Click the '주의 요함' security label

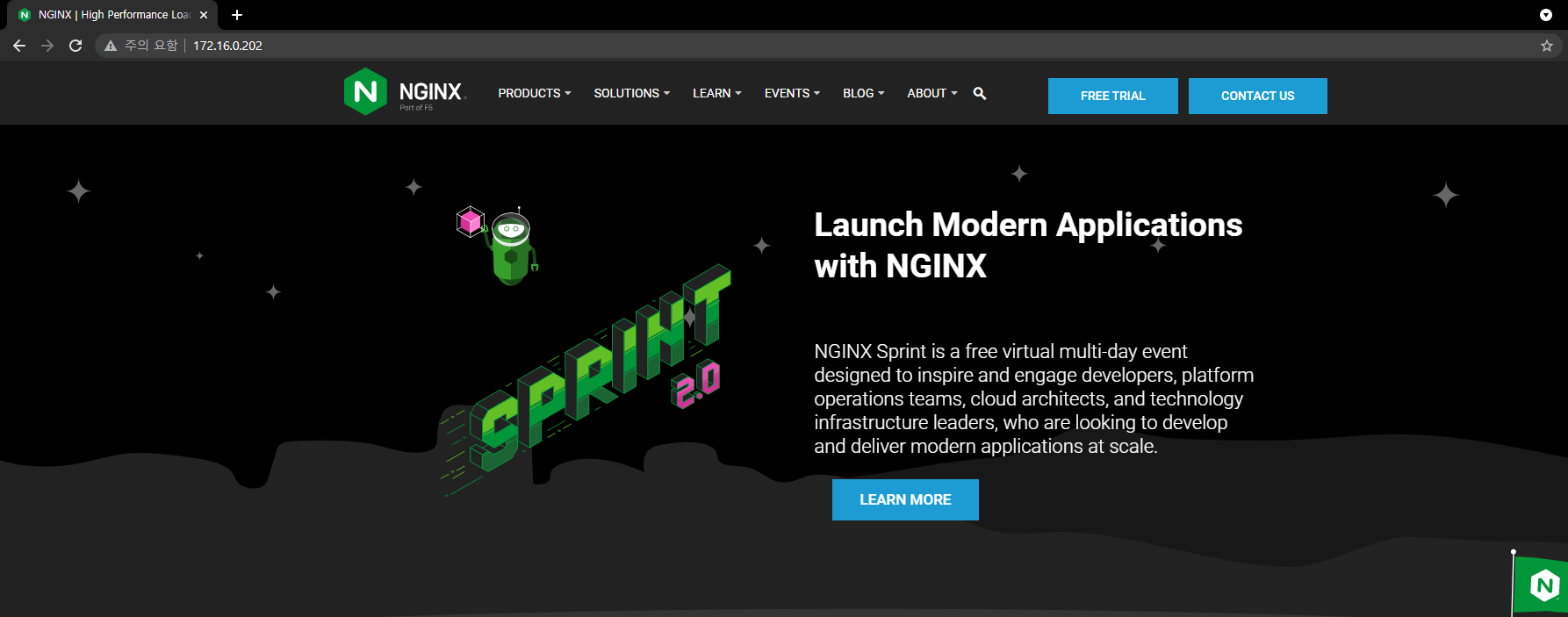[x=151, y=46]
